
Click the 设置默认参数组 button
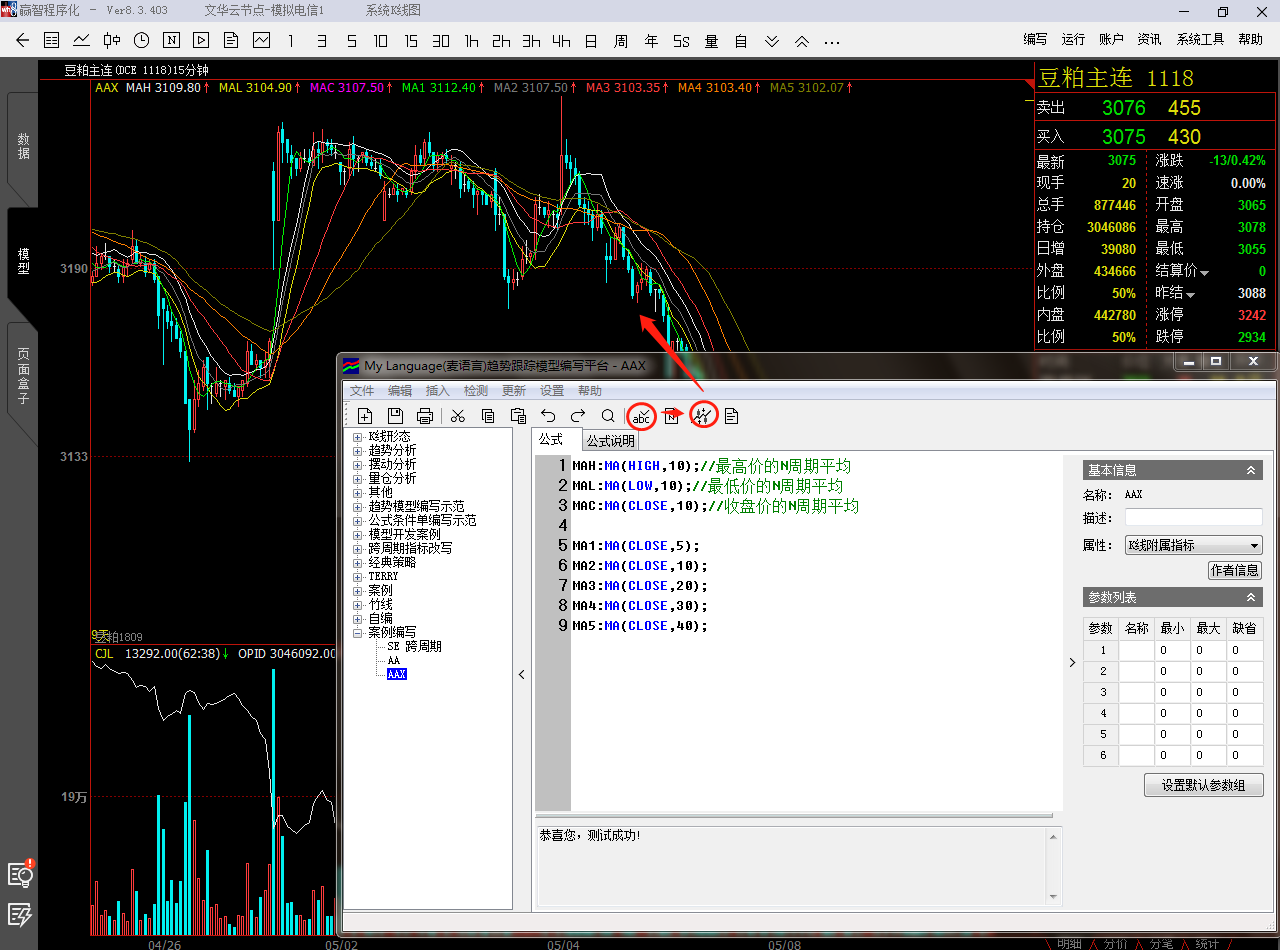[x=1203, y=785]
